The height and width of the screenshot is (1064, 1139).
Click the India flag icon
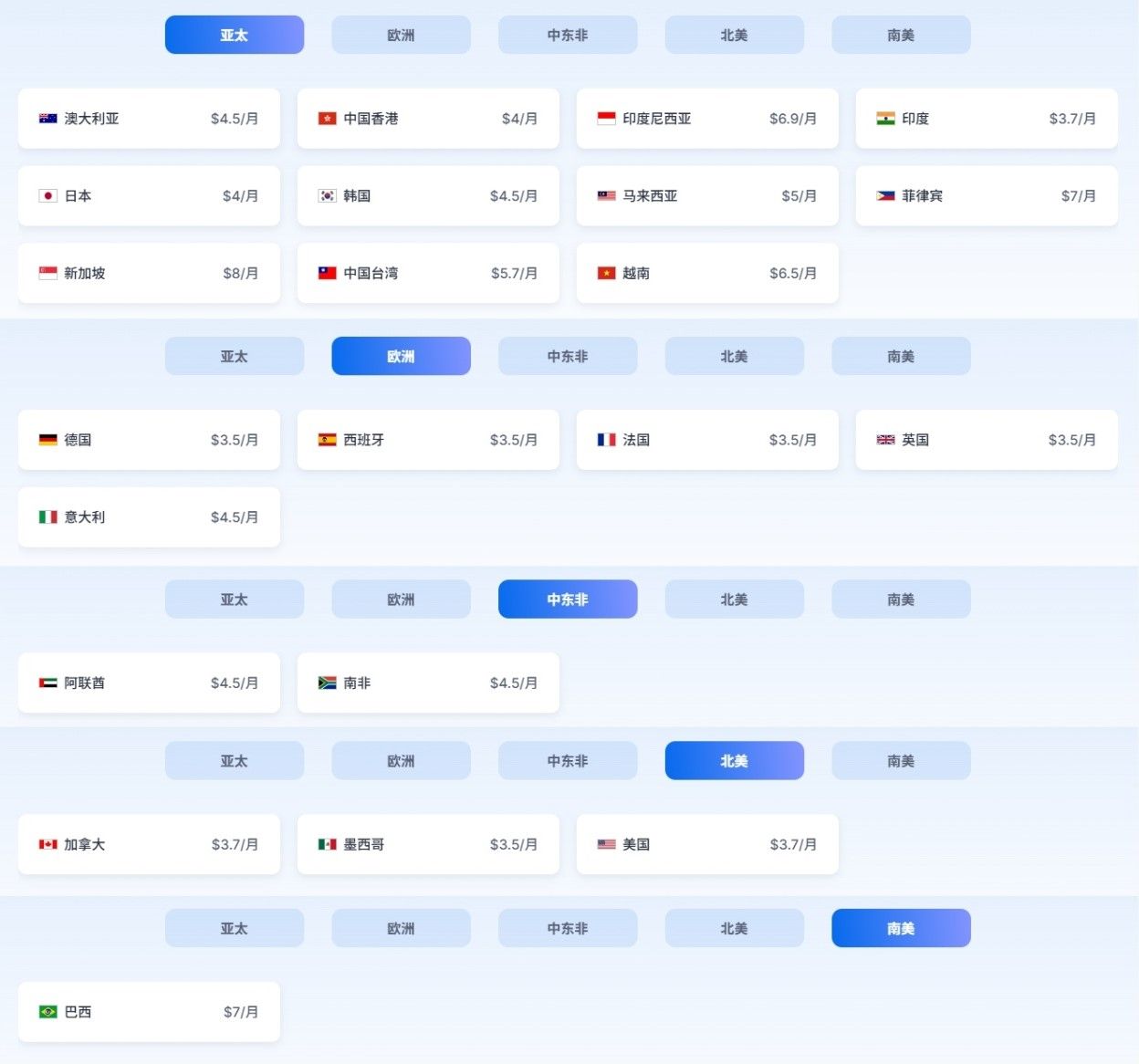pyautogui.click(x=885, y=119)
